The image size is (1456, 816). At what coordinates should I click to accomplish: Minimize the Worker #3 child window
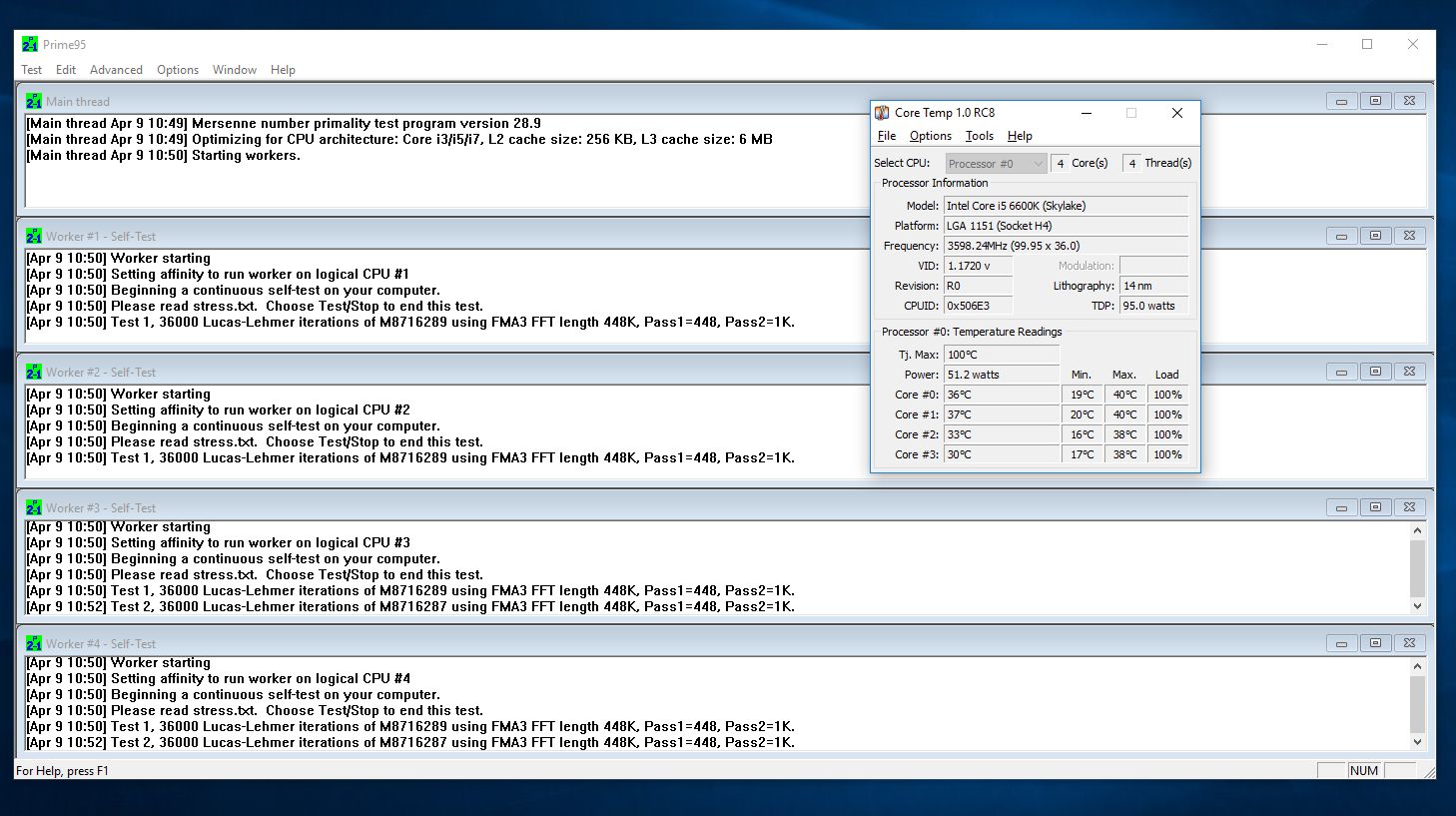tap(1341, 507)
